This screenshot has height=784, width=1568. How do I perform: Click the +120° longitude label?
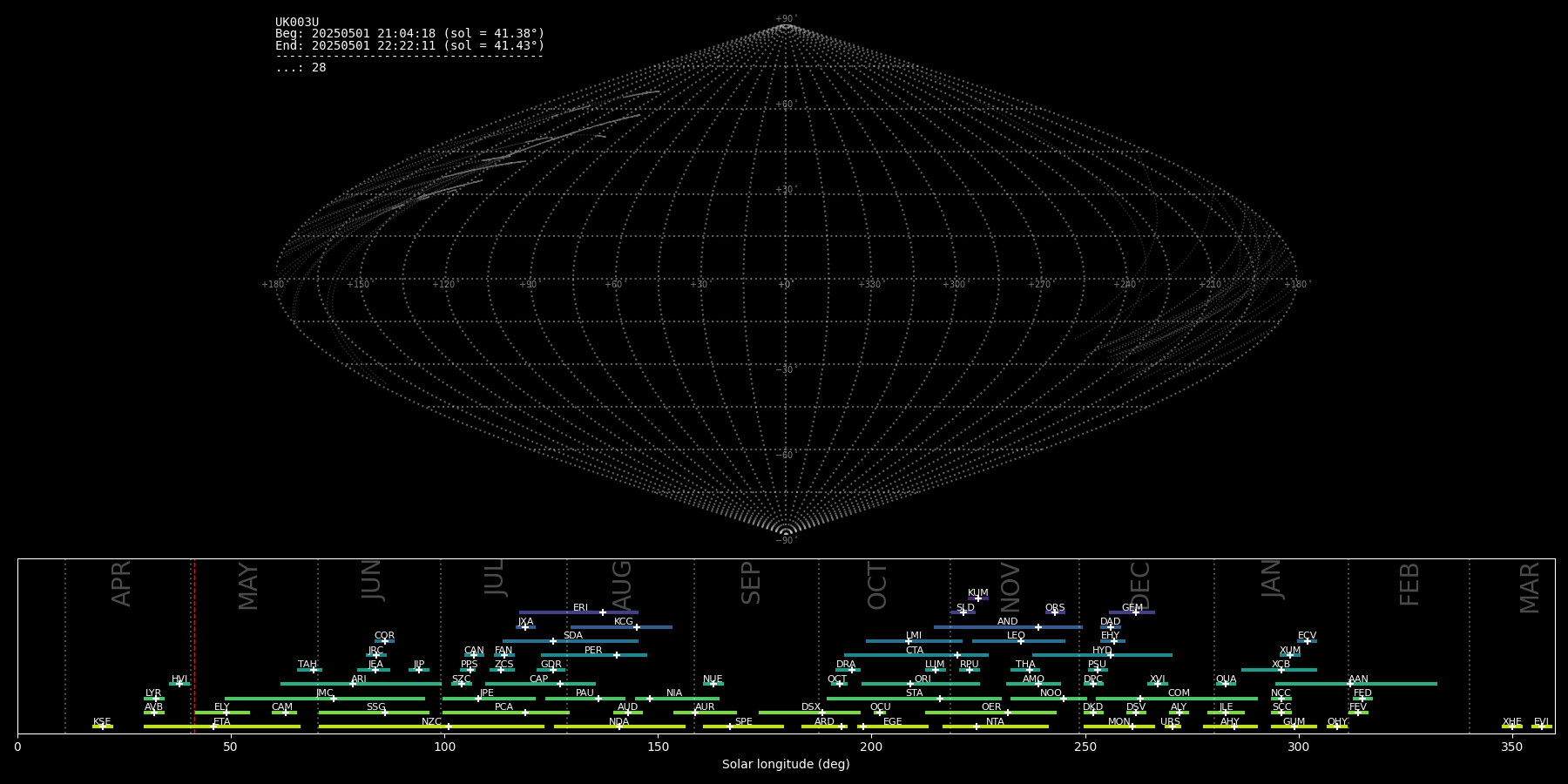[444, 285]
